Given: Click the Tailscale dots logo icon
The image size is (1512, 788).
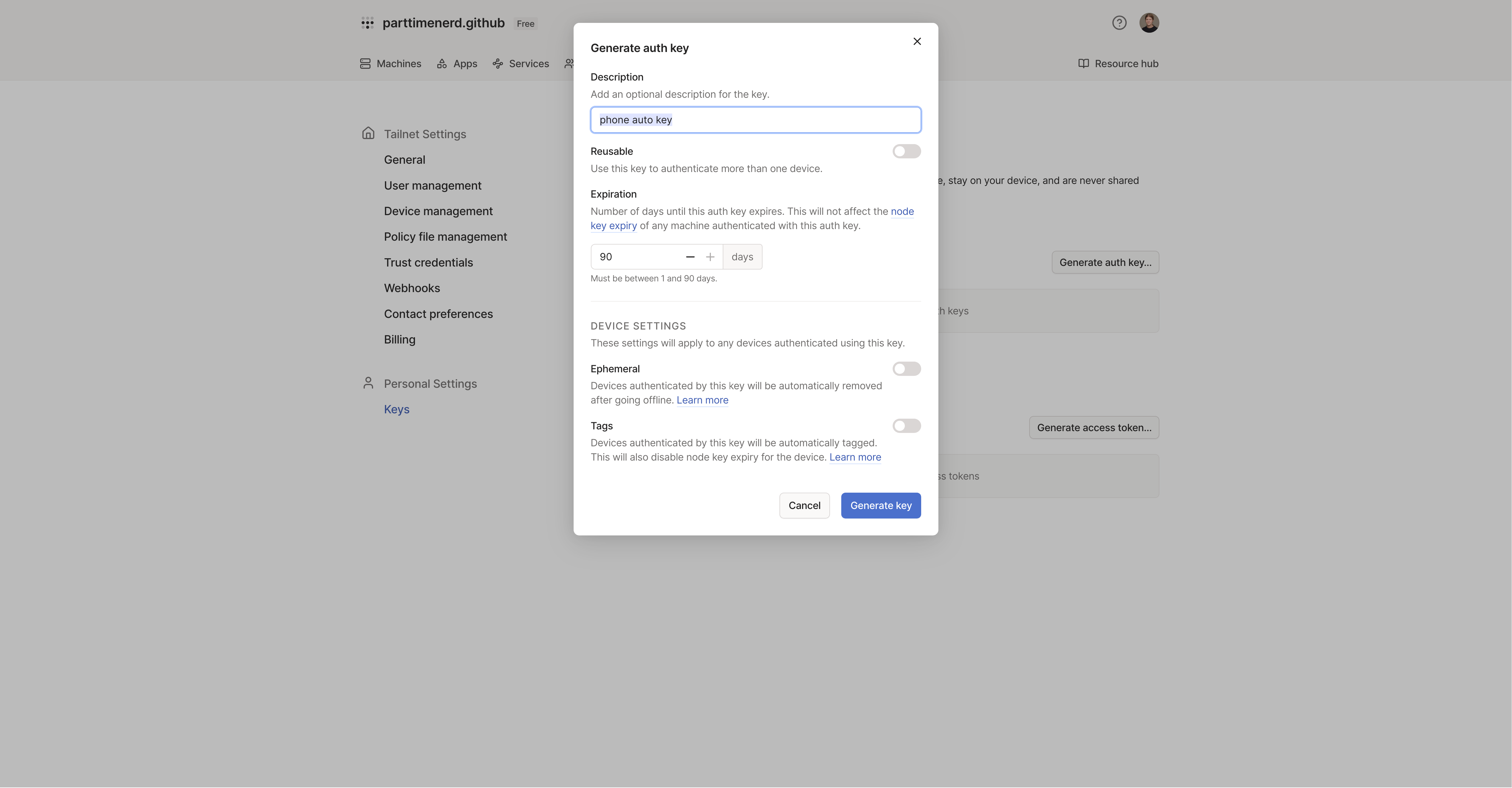Looking at the screenshot, I should point(367,23).
